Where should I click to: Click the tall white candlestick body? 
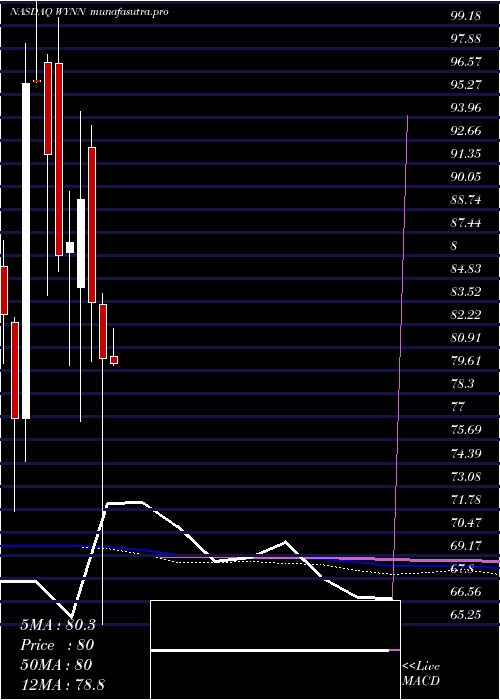26,251
